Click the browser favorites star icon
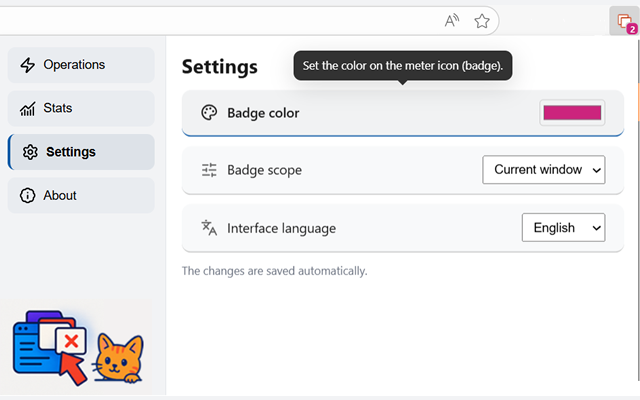Viewport: 640px width, 400px height. pyautogui.click(x=482, y=21)
